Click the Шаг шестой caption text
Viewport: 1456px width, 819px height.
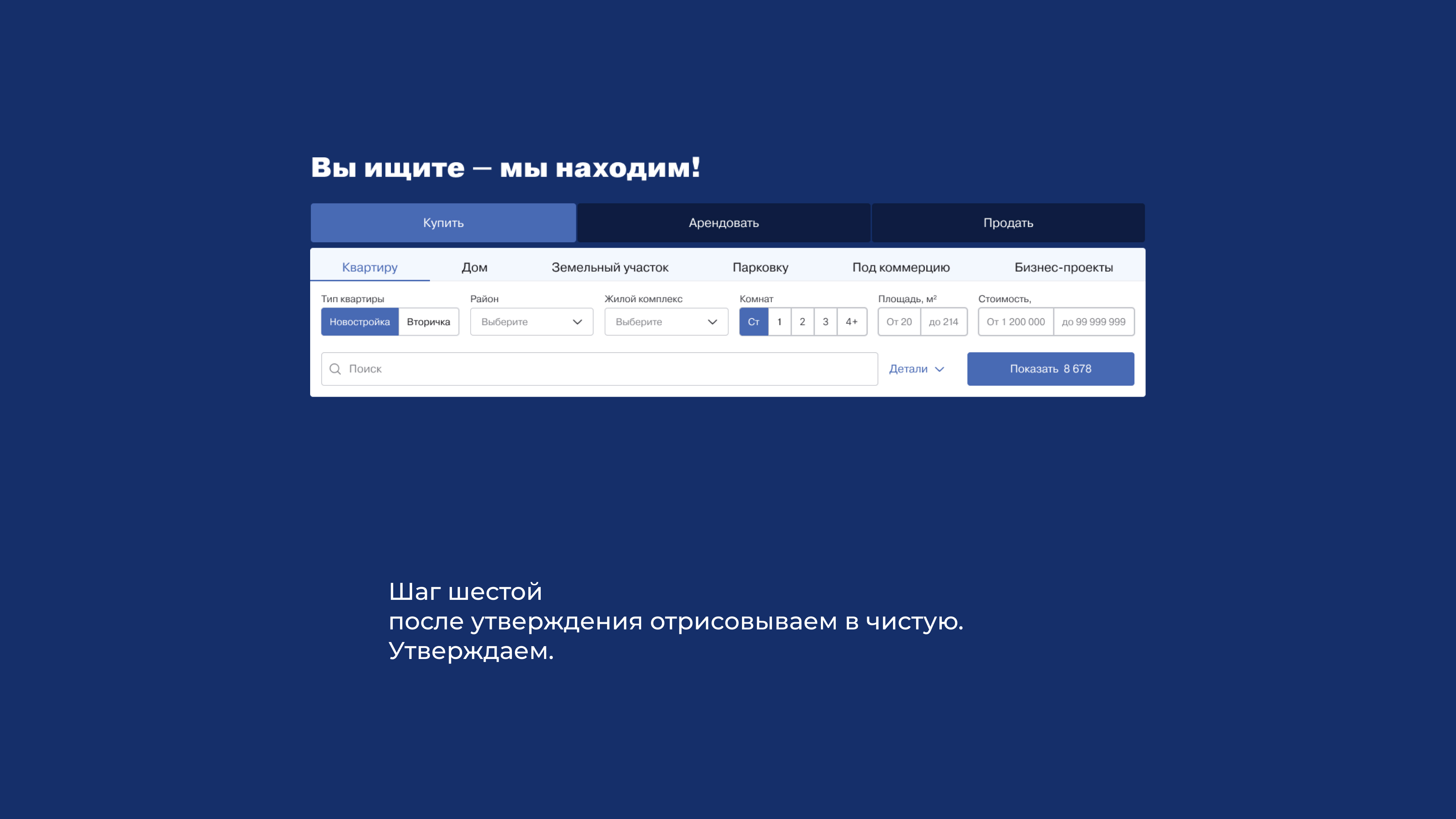[465, 592]
